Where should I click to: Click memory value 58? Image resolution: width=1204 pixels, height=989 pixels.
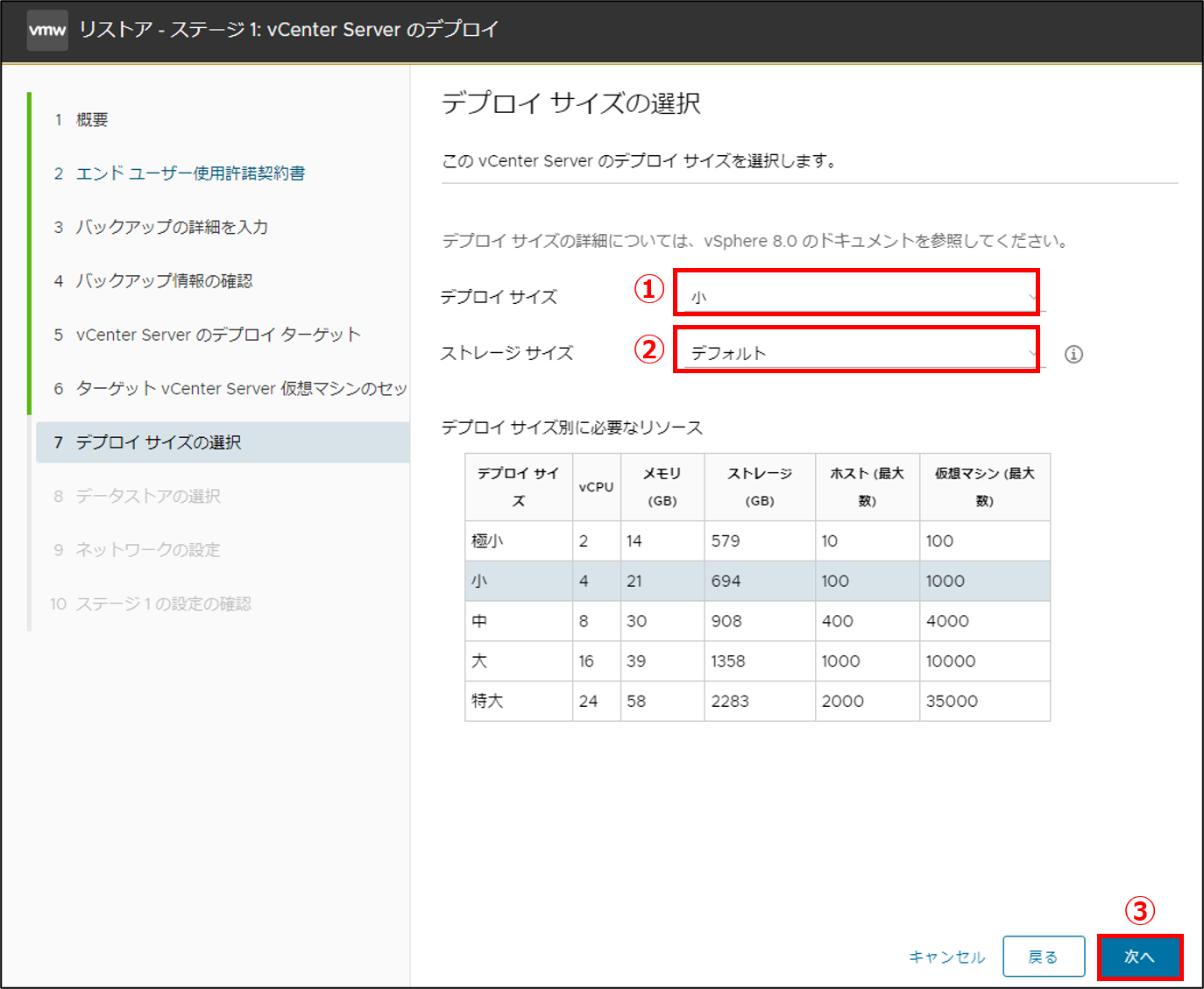click(636, 701)
